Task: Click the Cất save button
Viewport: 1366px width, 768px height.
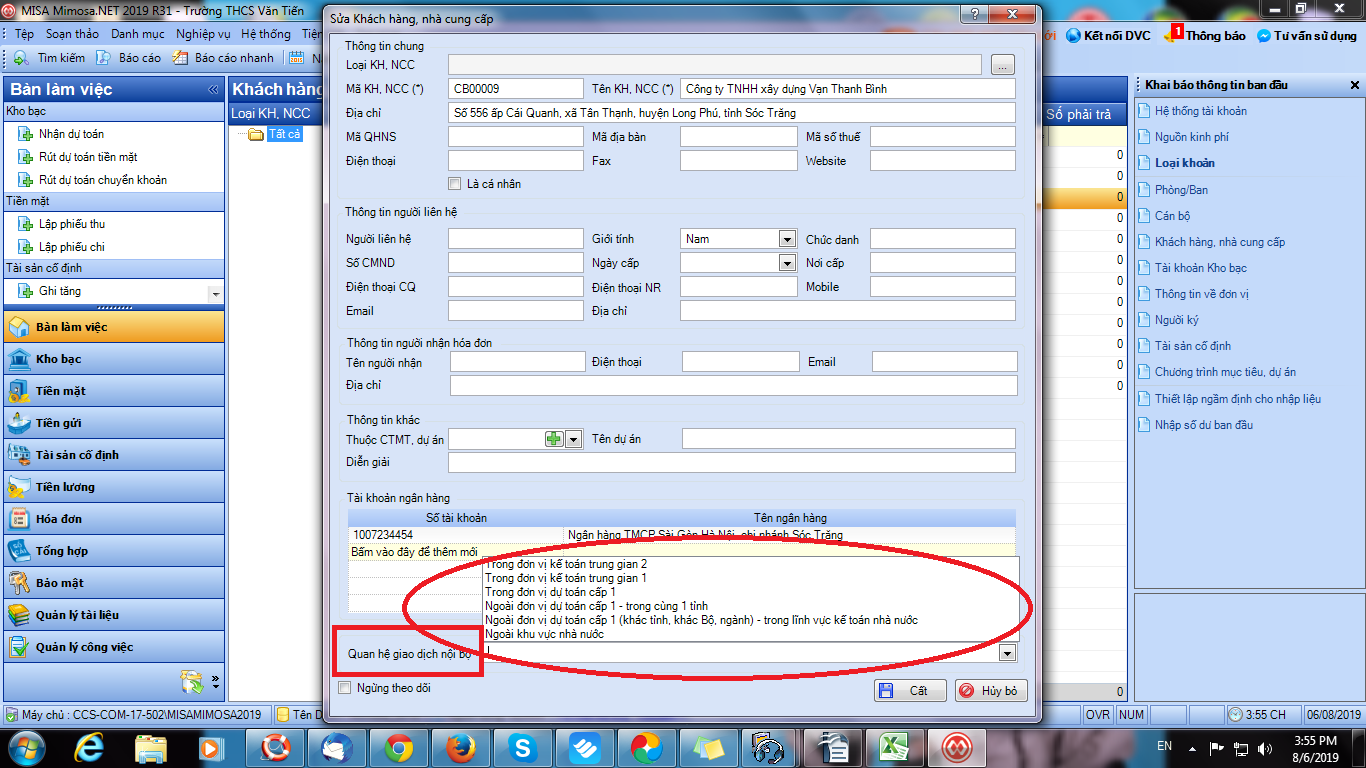Action: 908,691
